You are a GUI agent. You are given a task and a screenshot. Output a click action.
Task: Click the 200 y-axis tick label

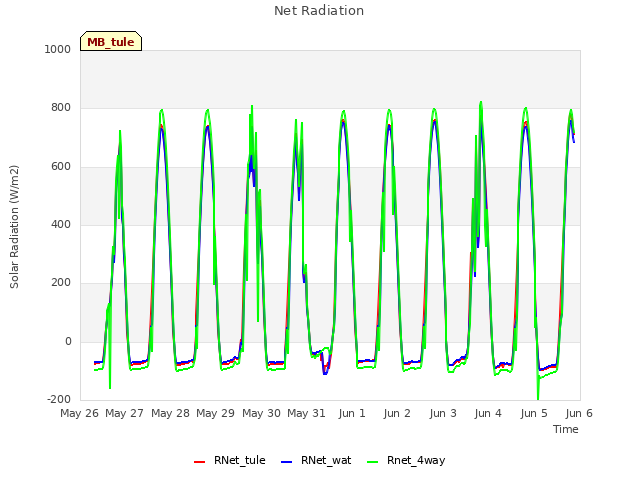point(61,282)
